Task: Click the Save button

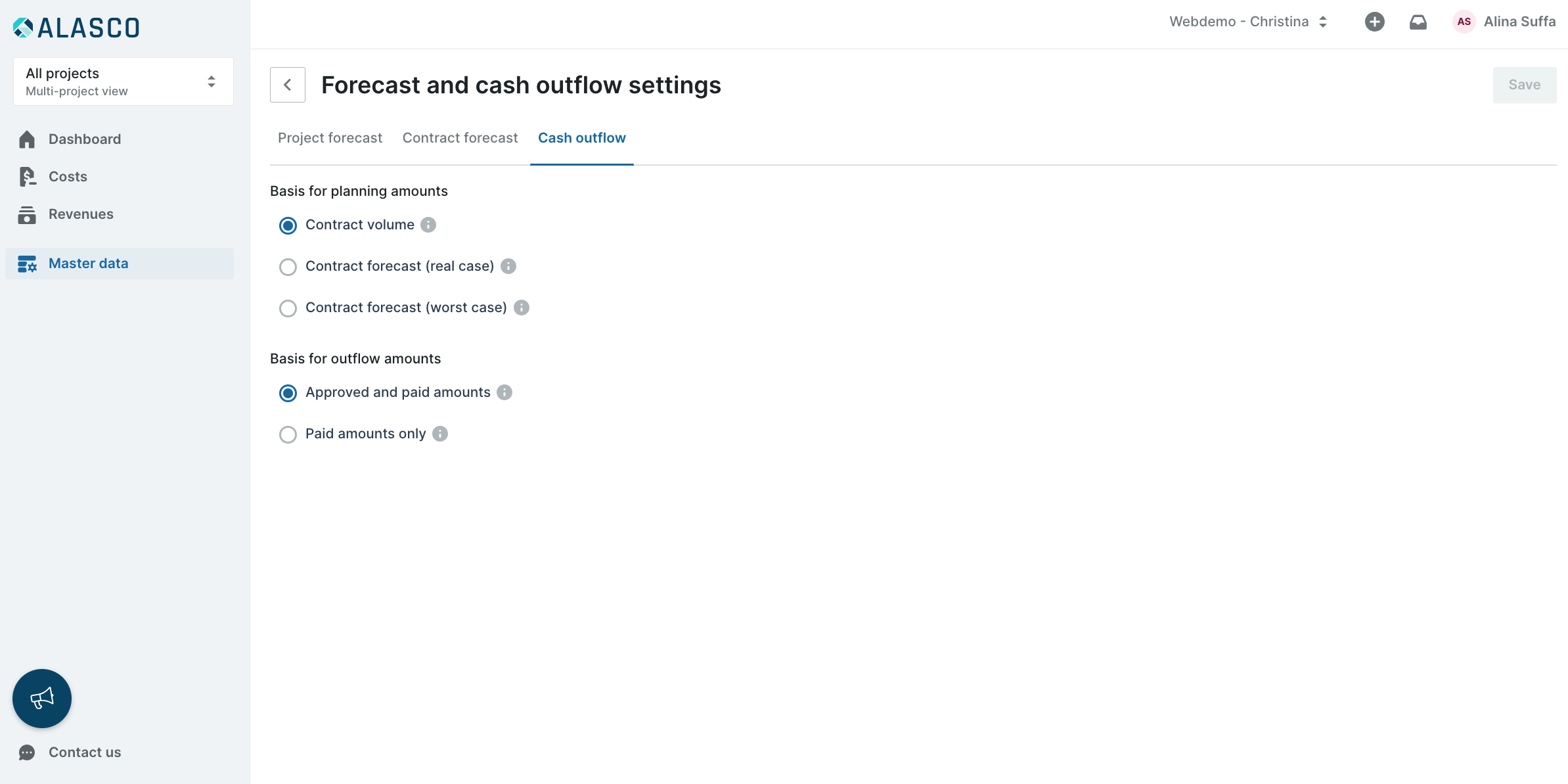Action: (x=1524, y=85)
